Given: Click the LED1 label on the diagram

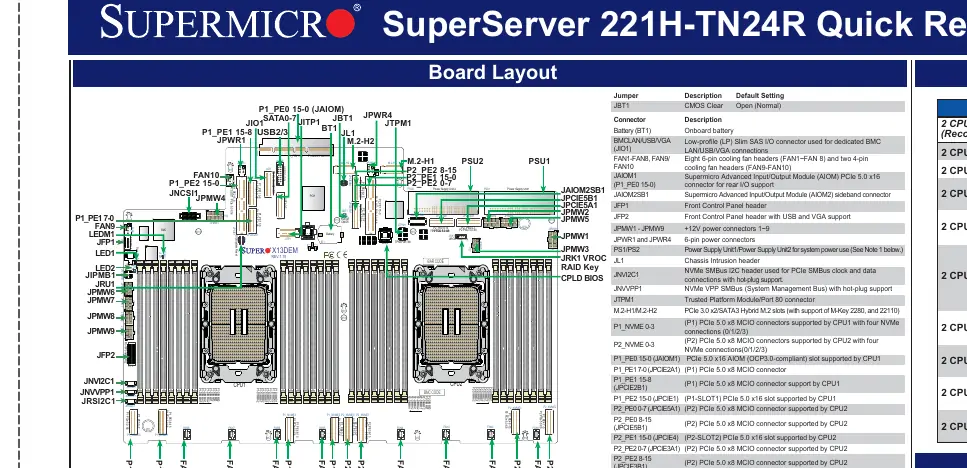Looking at the screenshot, I should coord(105,253).
